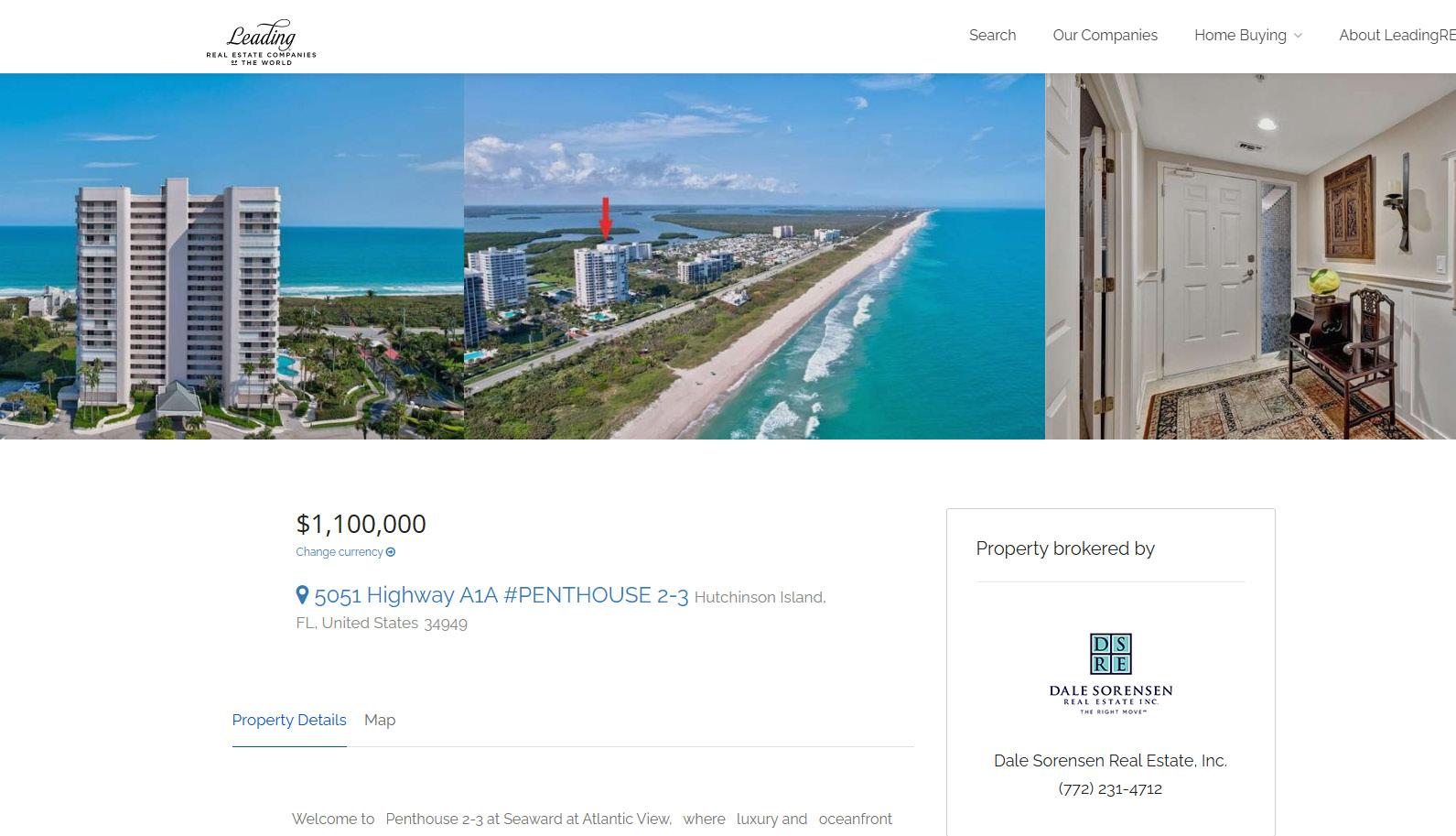Click the Change currency link

coord(340,552)
